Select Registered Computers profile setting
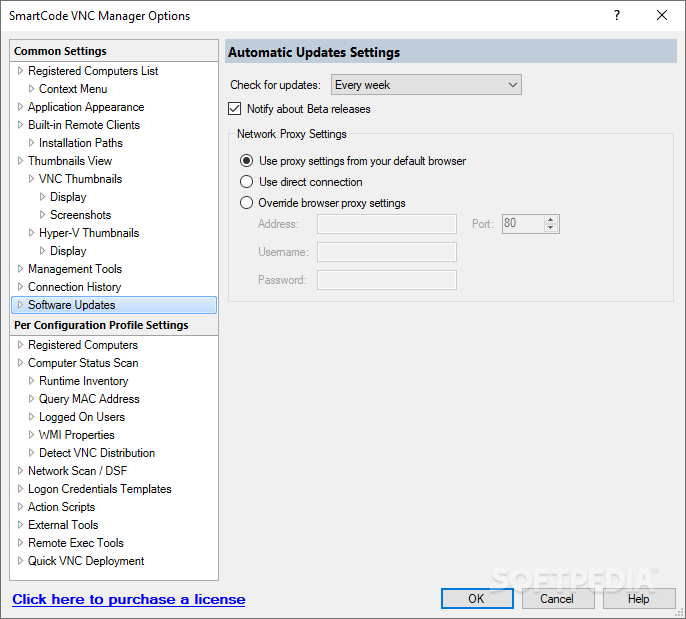 coord(83,345)
